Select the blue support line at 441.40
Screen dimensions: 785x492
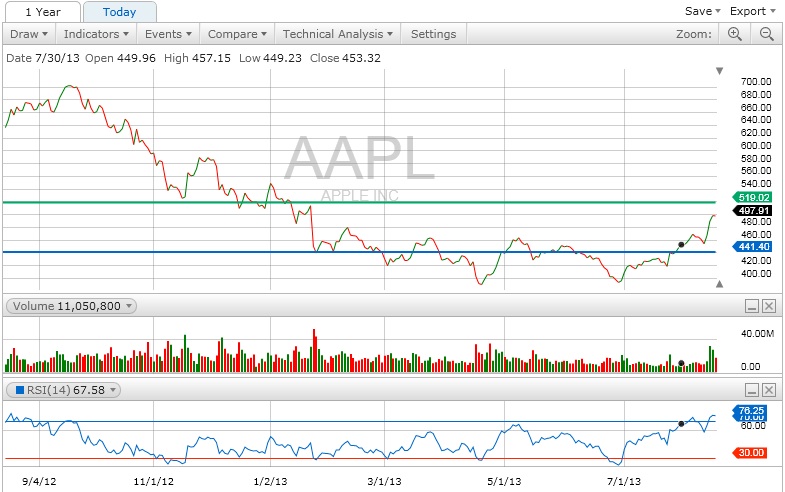tap(359, 252)
